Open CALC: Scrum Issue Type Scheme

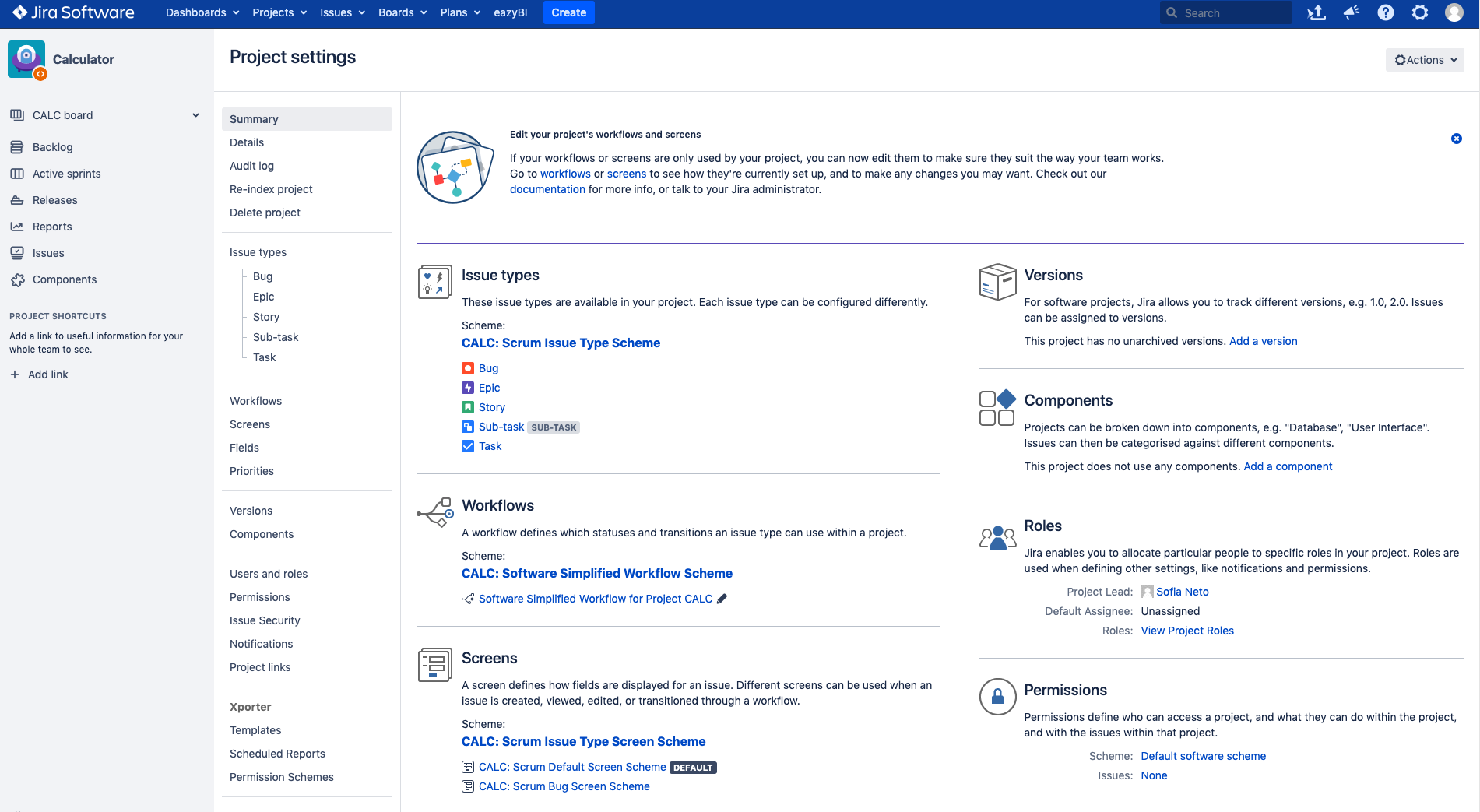(561, 343)
